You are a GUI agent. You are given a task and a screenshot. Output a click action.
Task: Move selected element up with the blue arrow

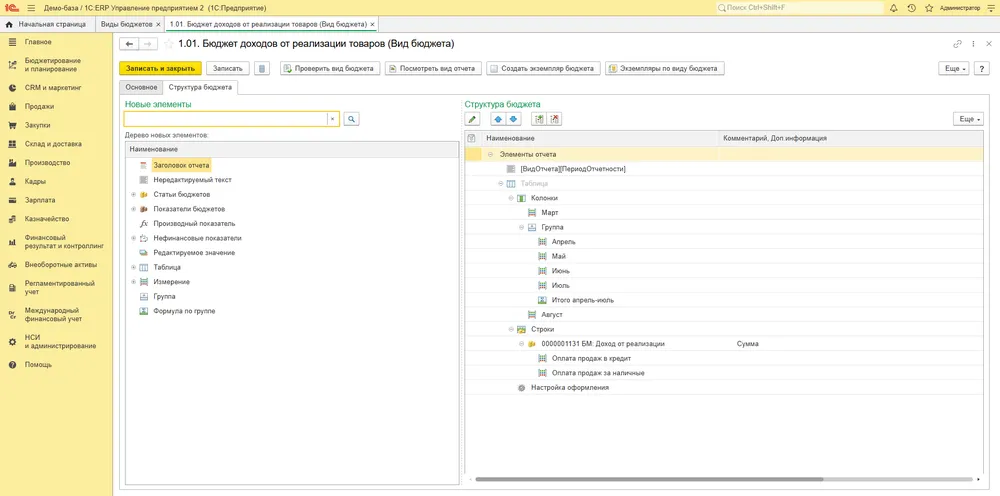click(499, 119)
